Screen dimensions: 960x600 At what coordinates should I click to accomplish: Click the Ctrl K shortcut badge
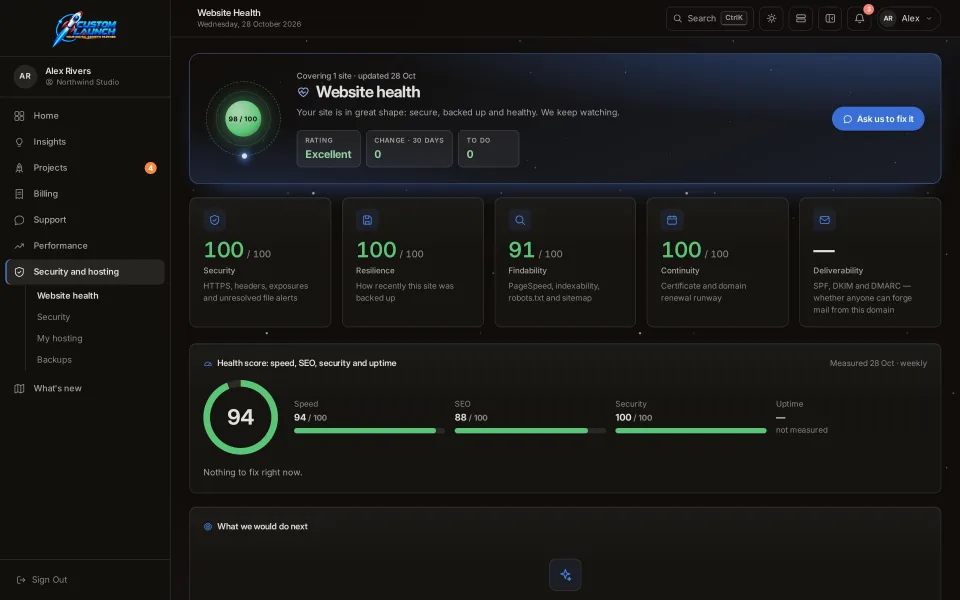(x=733, y=18)
